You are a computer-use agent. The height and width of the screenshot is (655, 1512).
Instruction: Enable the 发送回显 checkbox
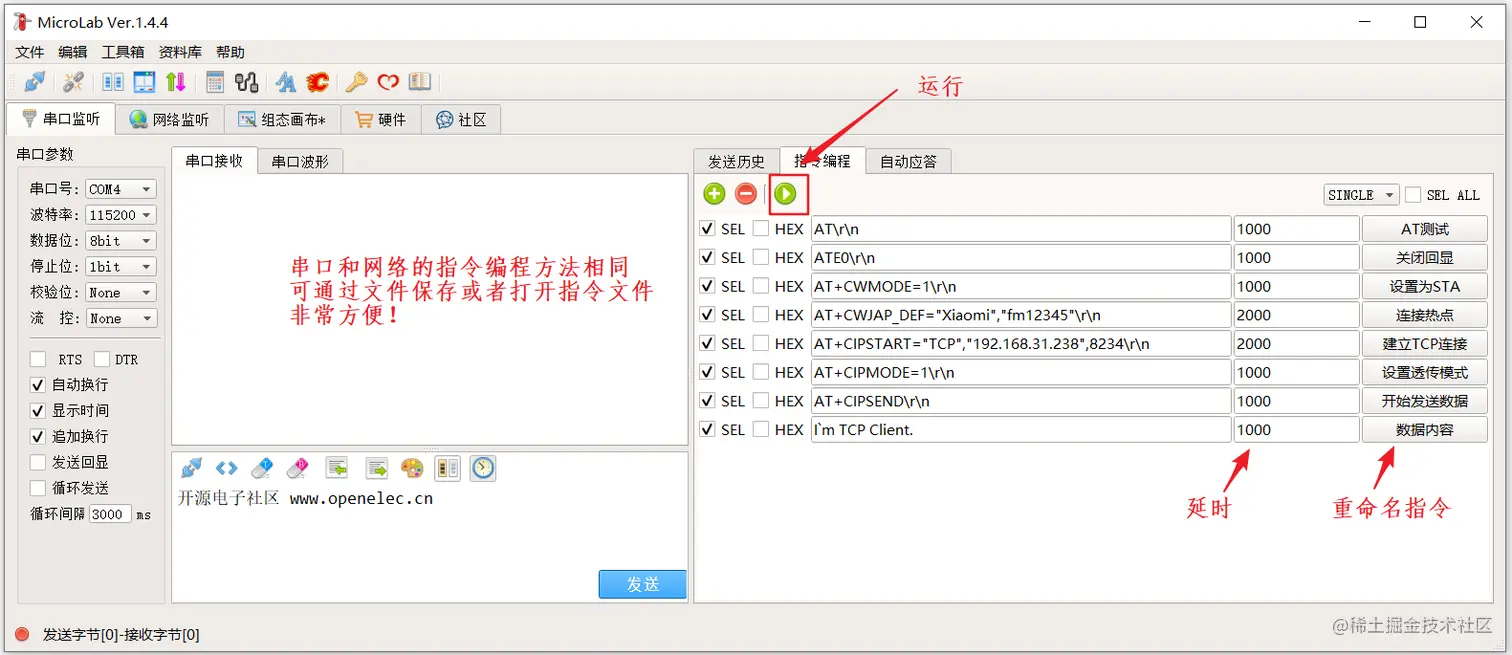(x=38, y=463)
